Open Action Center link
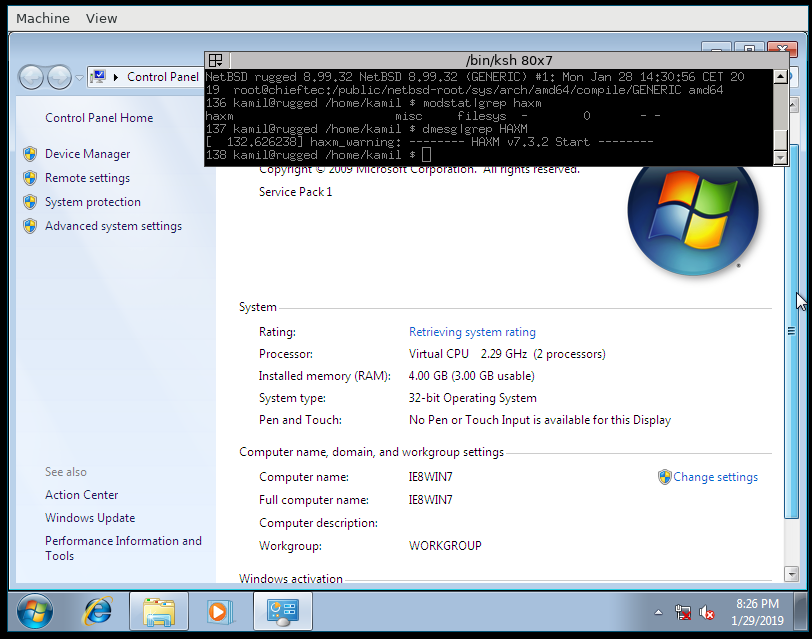The height and width of the screenshot is (639, 812). [x=81, y=495]
